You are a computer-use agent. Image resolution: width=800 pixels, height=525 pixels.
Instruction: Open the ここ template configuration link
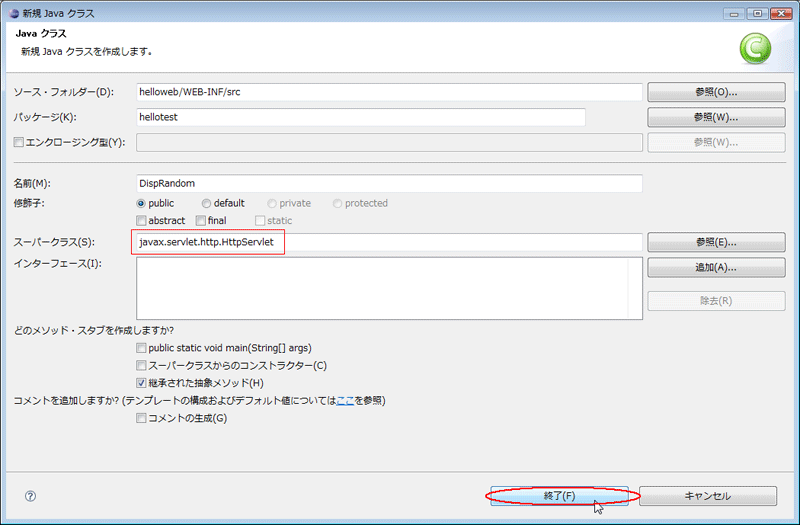[x=345, y=401]
